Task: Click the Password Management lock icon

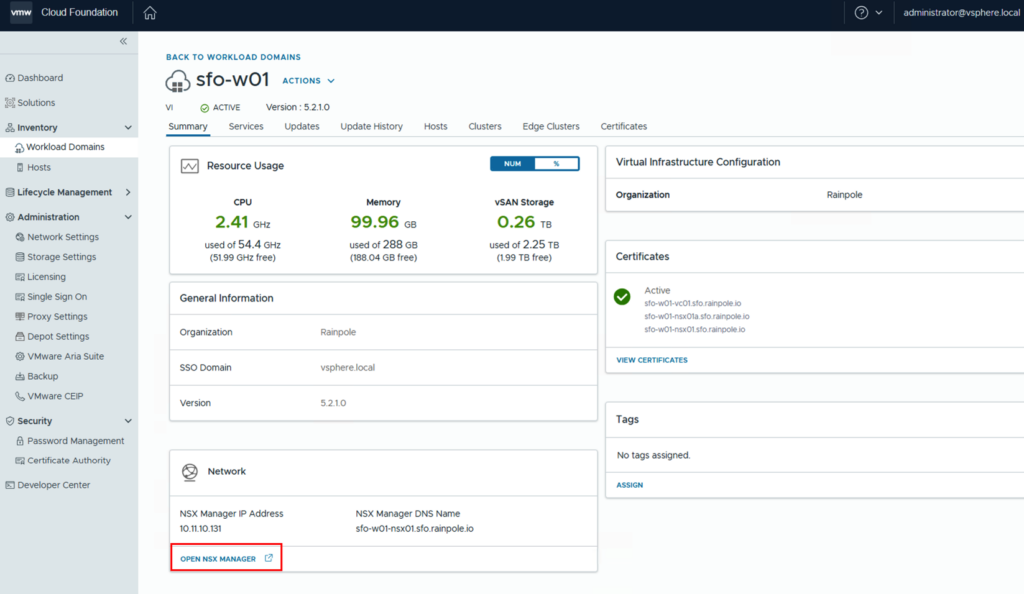Action: coord(20,441)
